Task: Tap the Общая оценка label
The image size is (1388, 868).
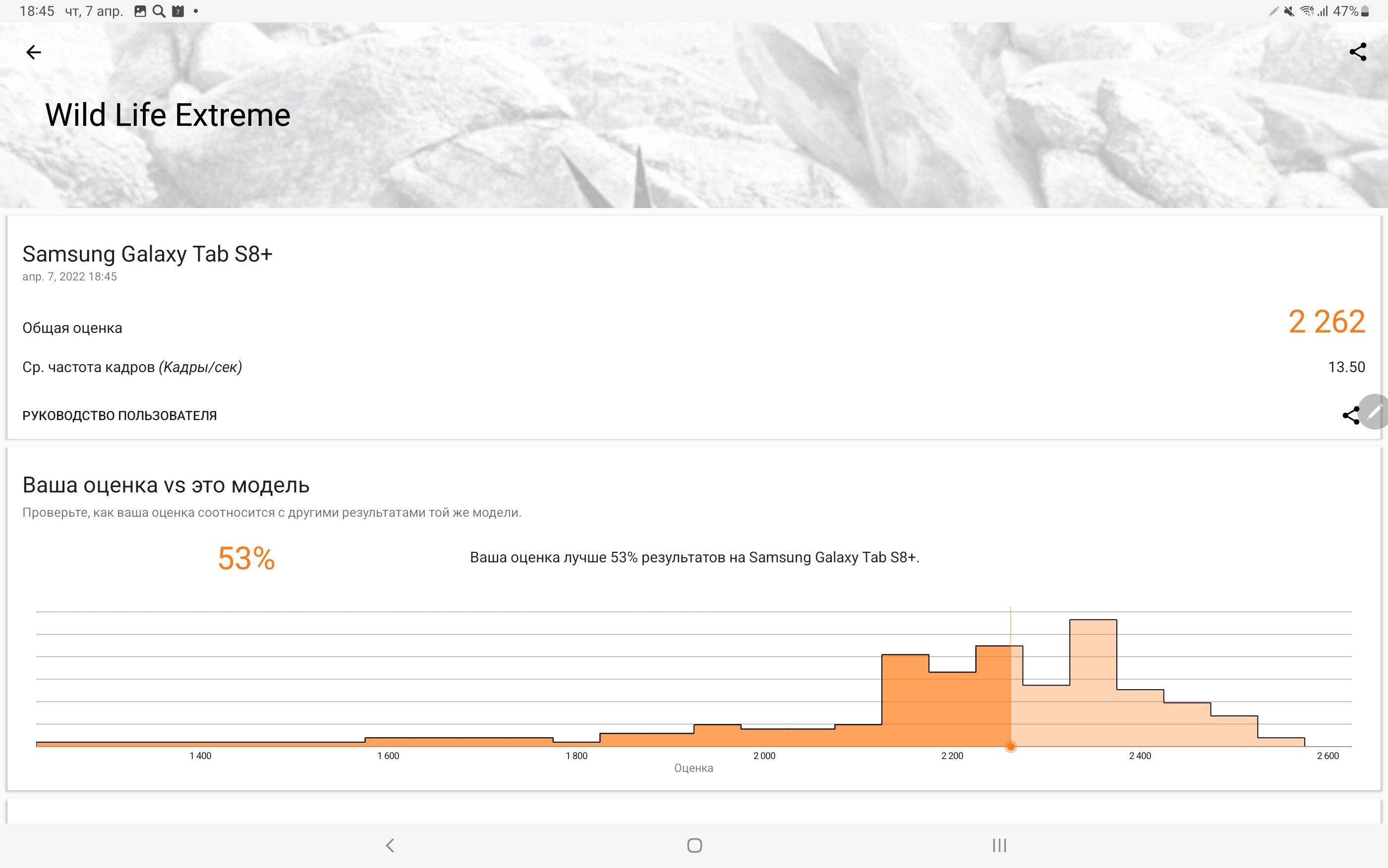Action: coord(72,328)
